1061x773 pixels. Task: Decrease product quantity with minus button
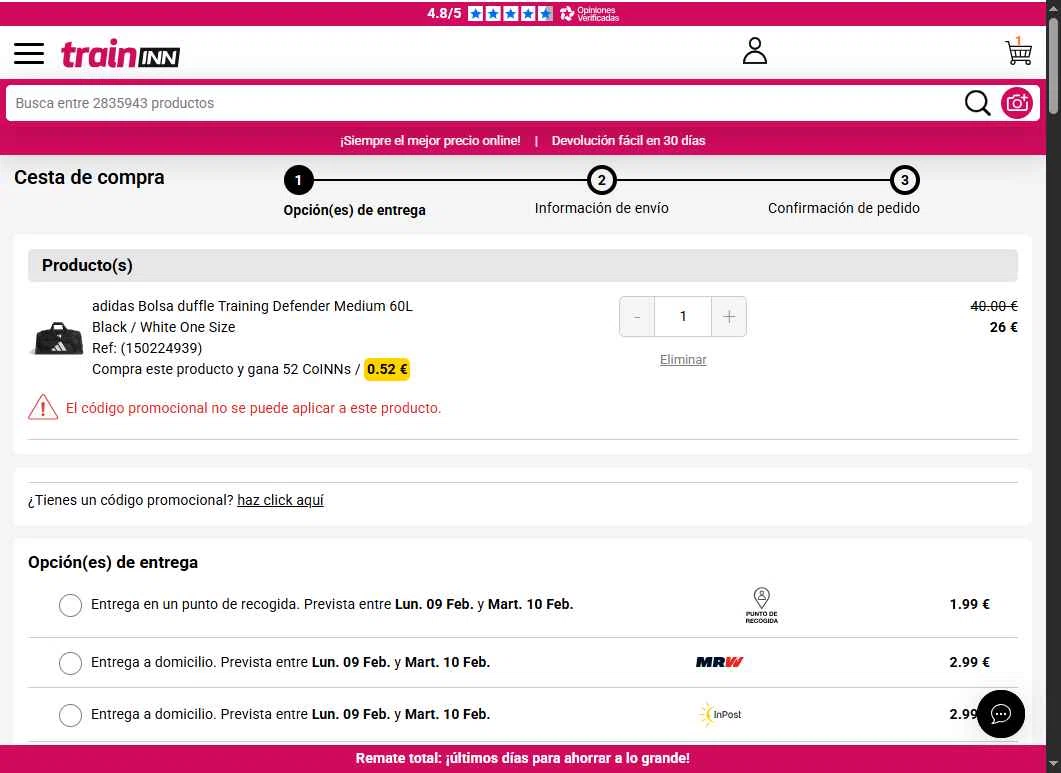637,316
